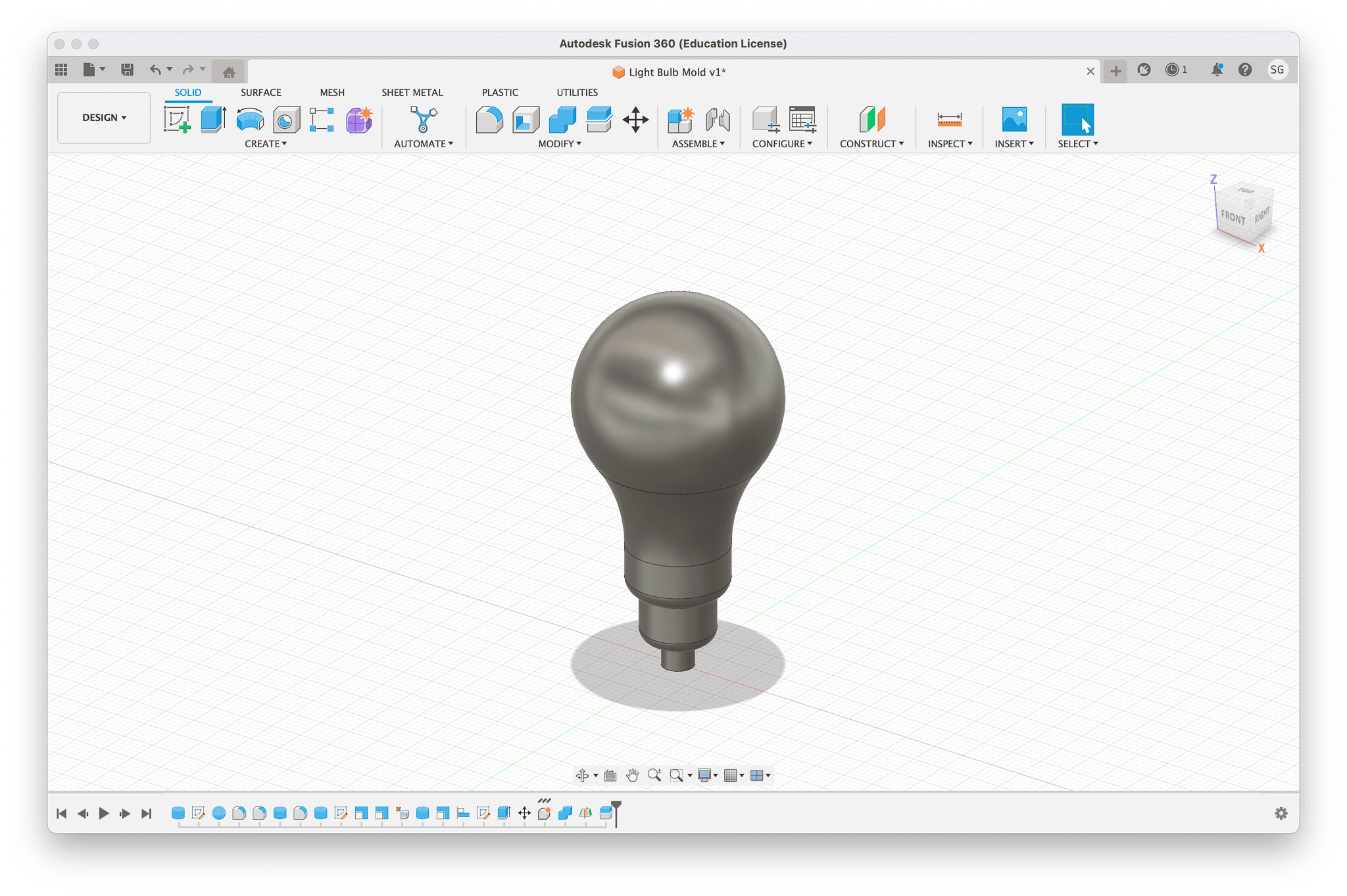Click the Home view icon

pyautogui.click(x=229, y=72)
